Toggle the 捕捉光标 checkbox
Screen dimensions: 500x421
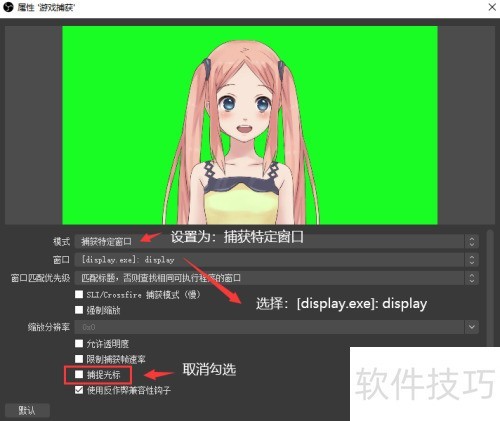79,375
